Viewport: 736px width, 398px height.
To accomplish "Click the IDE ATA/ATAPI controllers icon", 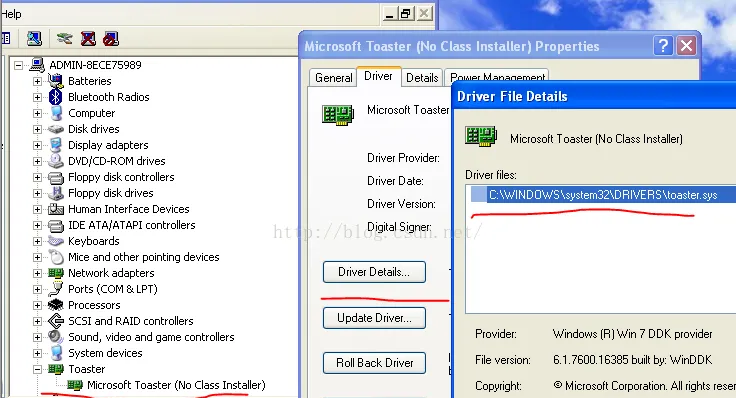I will (56, 226).
